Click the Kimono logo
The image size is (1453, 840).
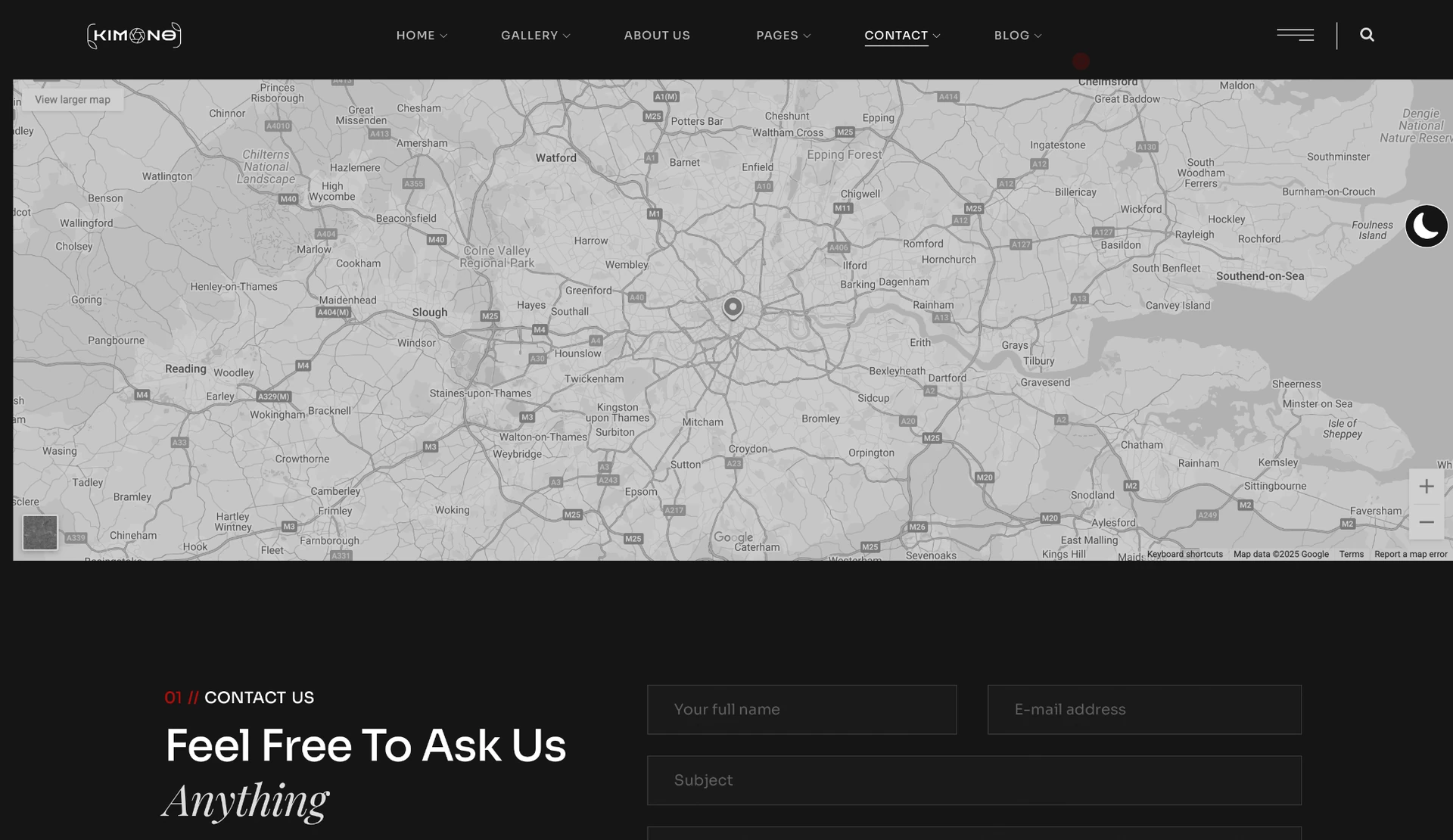point(134,36)
